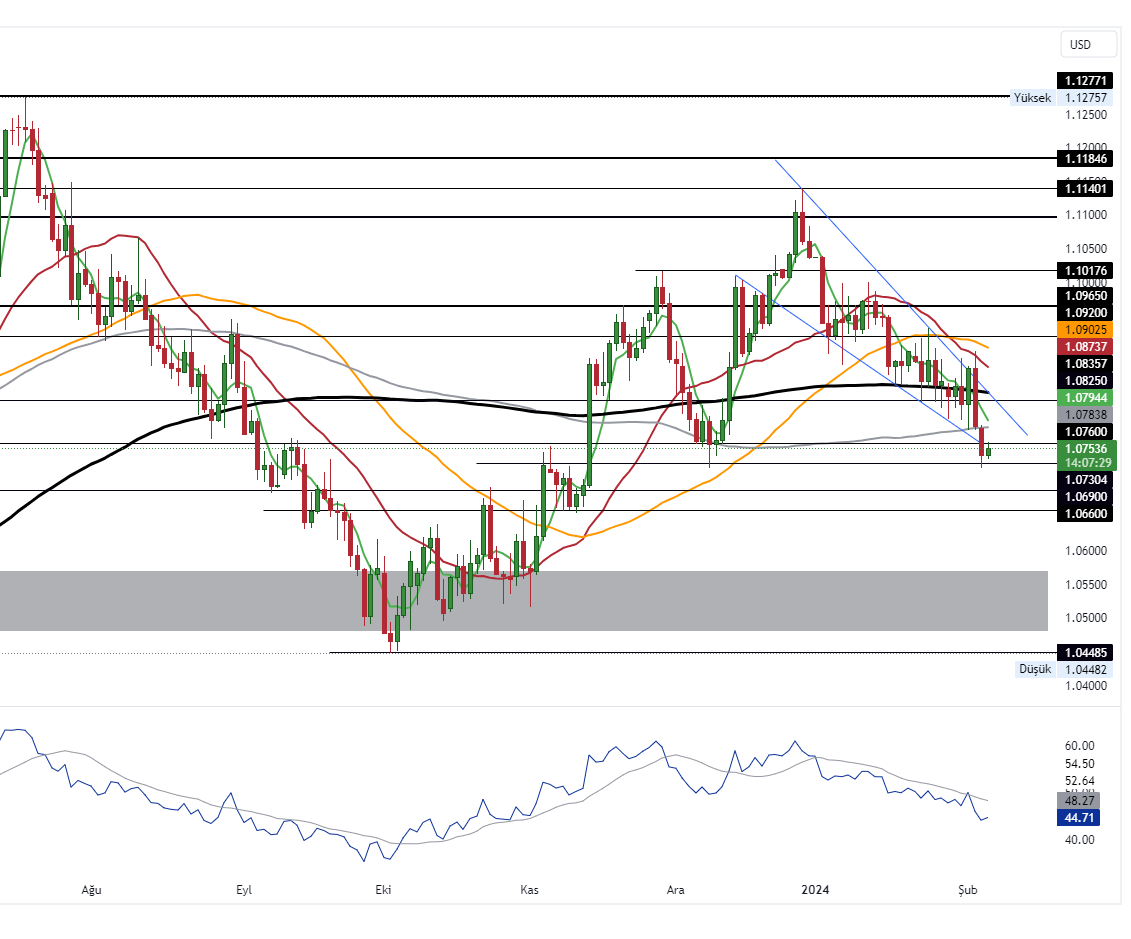Click the 2024 label on time axis
The width and height of the screenshot is (1131, 939).
point(817,890)
